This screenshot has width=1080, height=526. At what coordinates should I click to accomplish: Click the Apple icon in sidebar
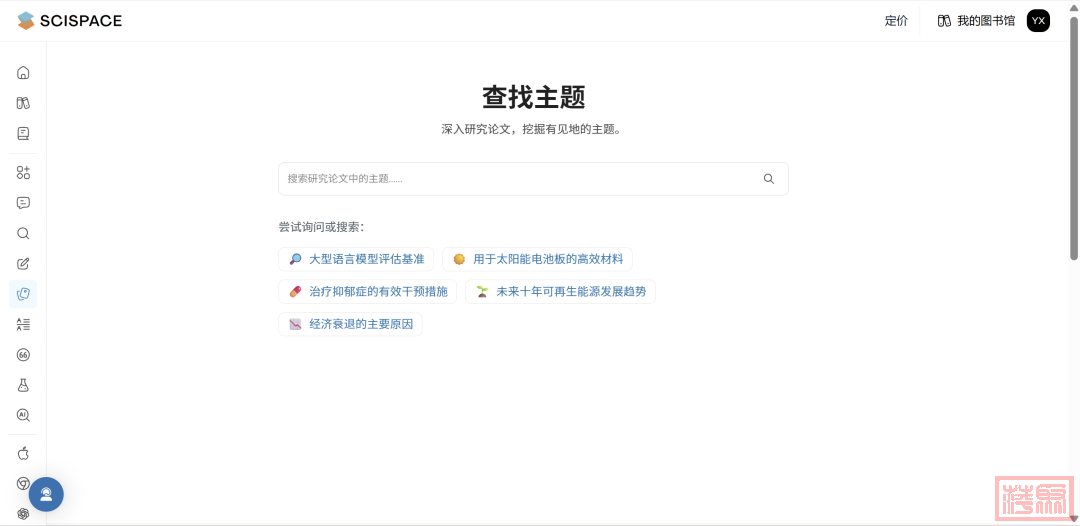tap(23, 453)
